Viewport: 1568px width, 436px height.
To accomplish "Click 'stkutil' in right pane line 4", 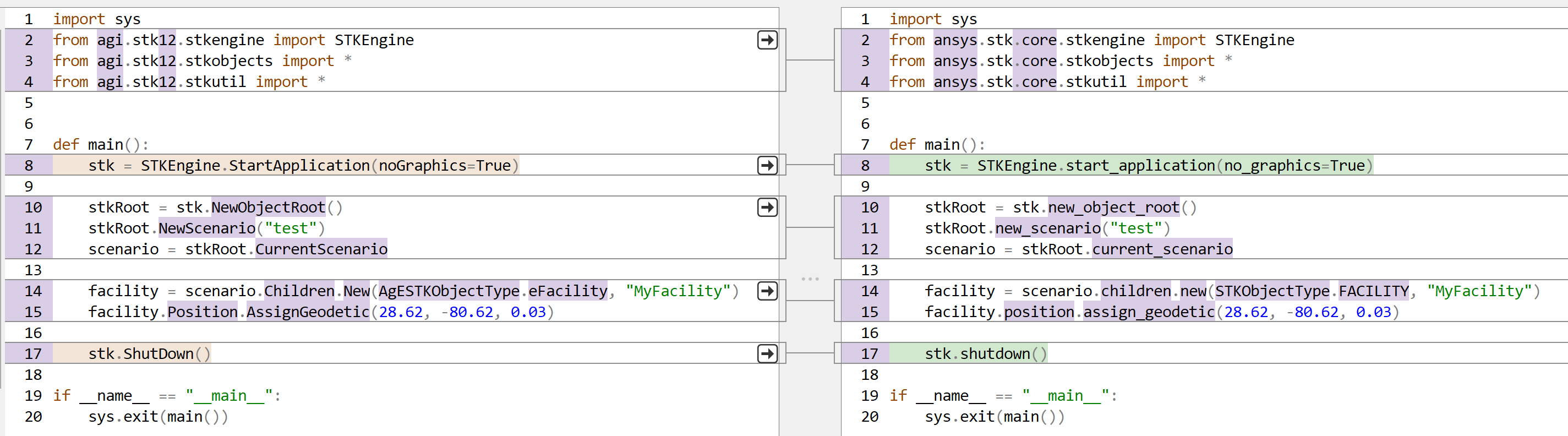I will [x=1096, y=81].
